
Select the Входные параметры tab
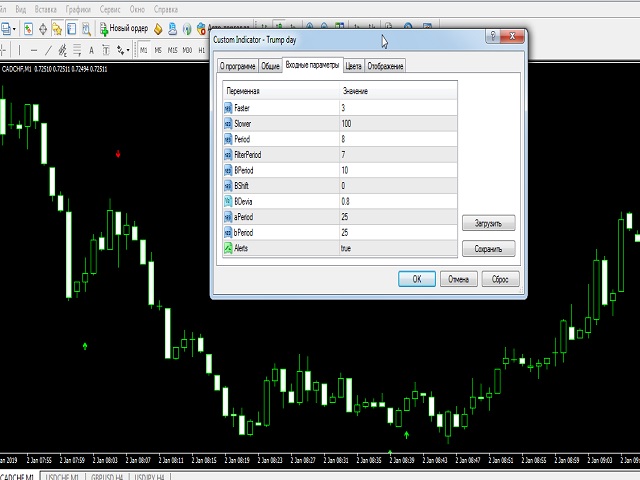click(x=312, y=65)
